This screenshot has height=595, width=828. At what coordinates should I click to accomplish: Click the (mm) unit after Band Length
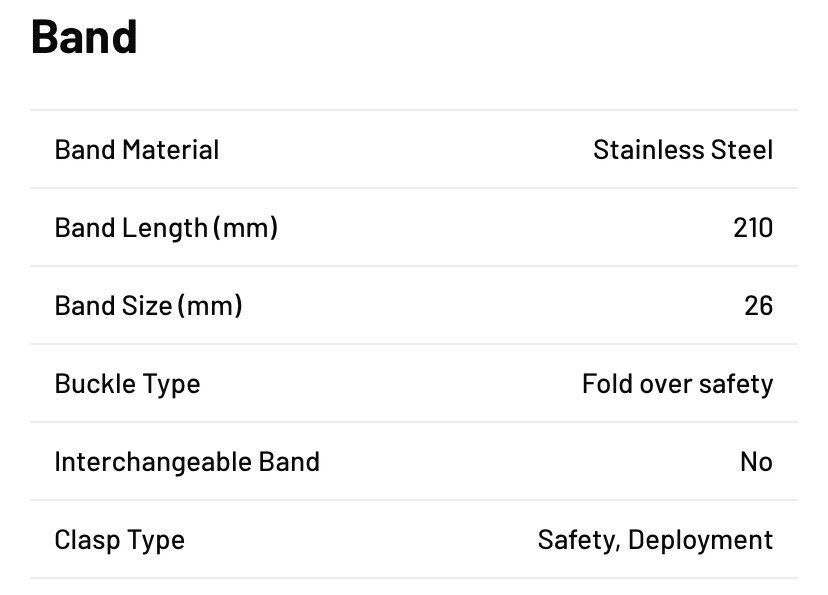(x=246, y=228)
